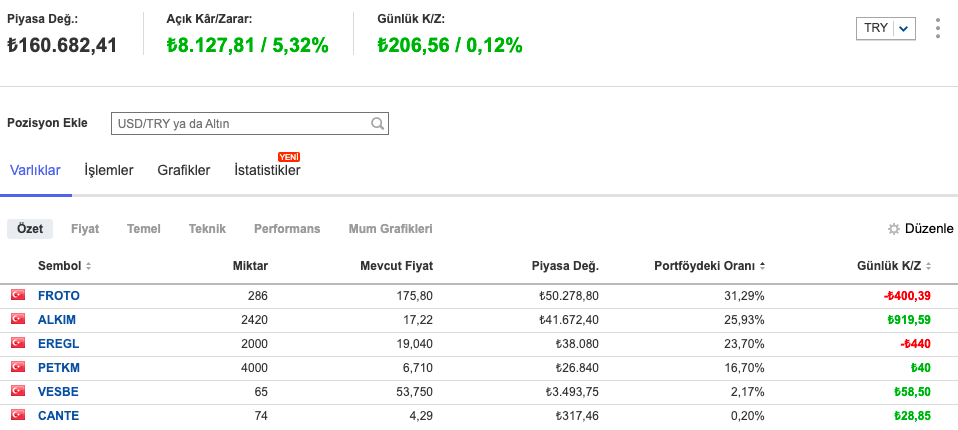Screen dimensions: 958x430
Task: Click the Turkish flag next to ALKIM
Action: click(17, 320)
